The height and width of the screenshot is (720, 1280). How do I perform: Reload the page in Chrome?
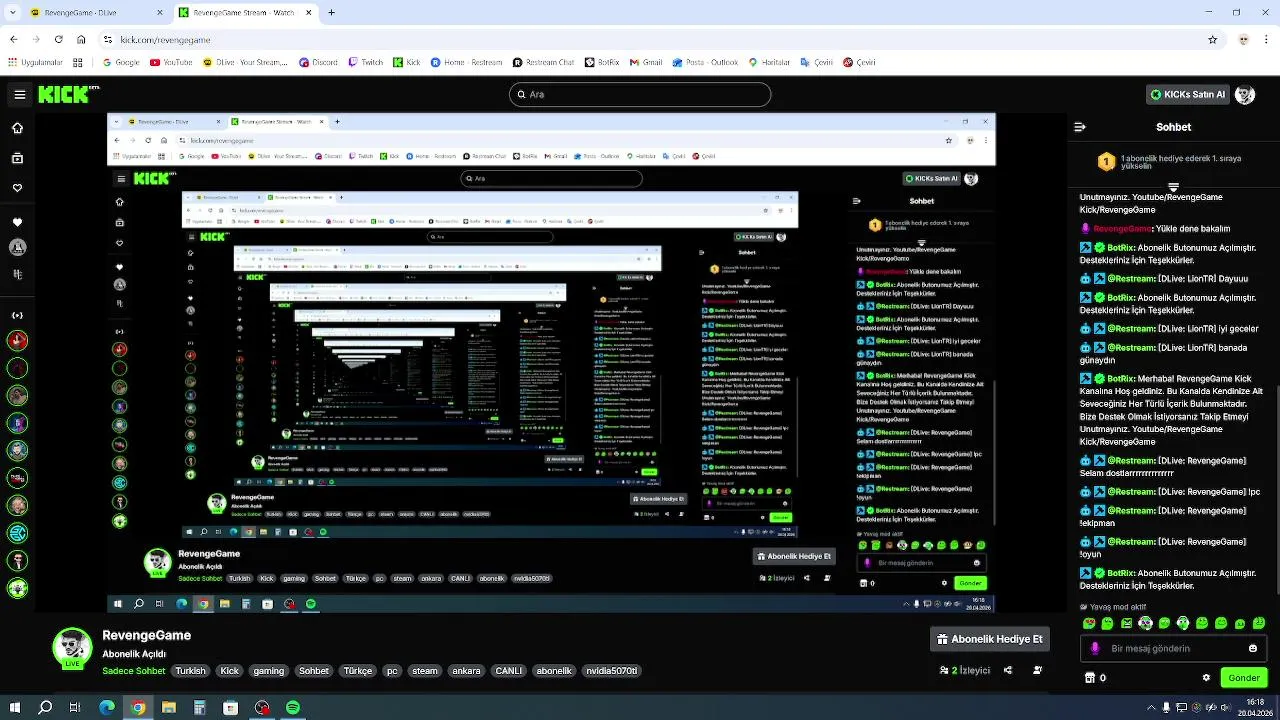click(58, 40)
